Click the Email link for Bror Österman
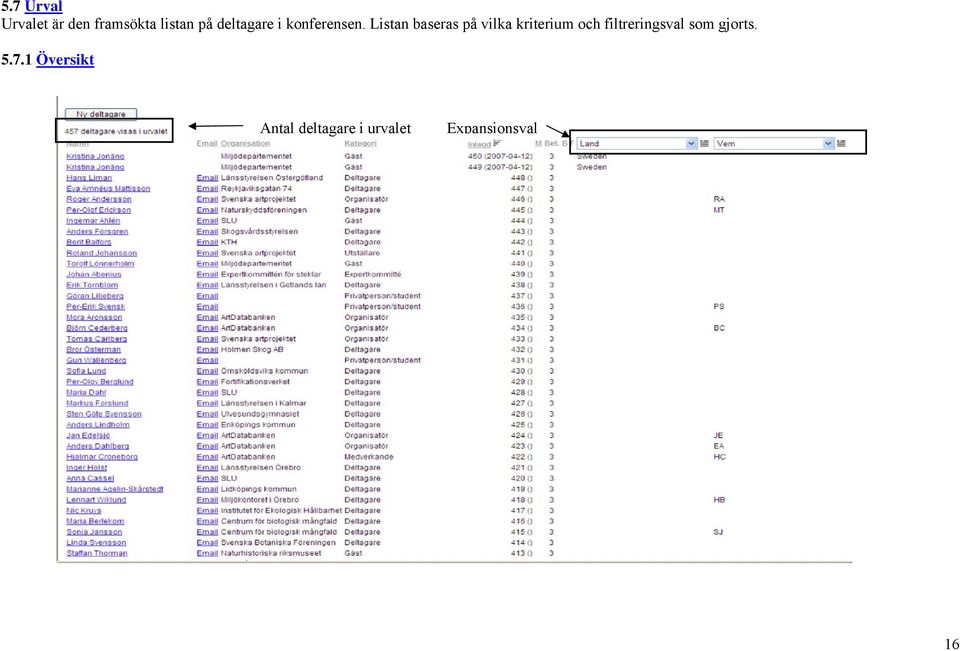 pos(207,350)
